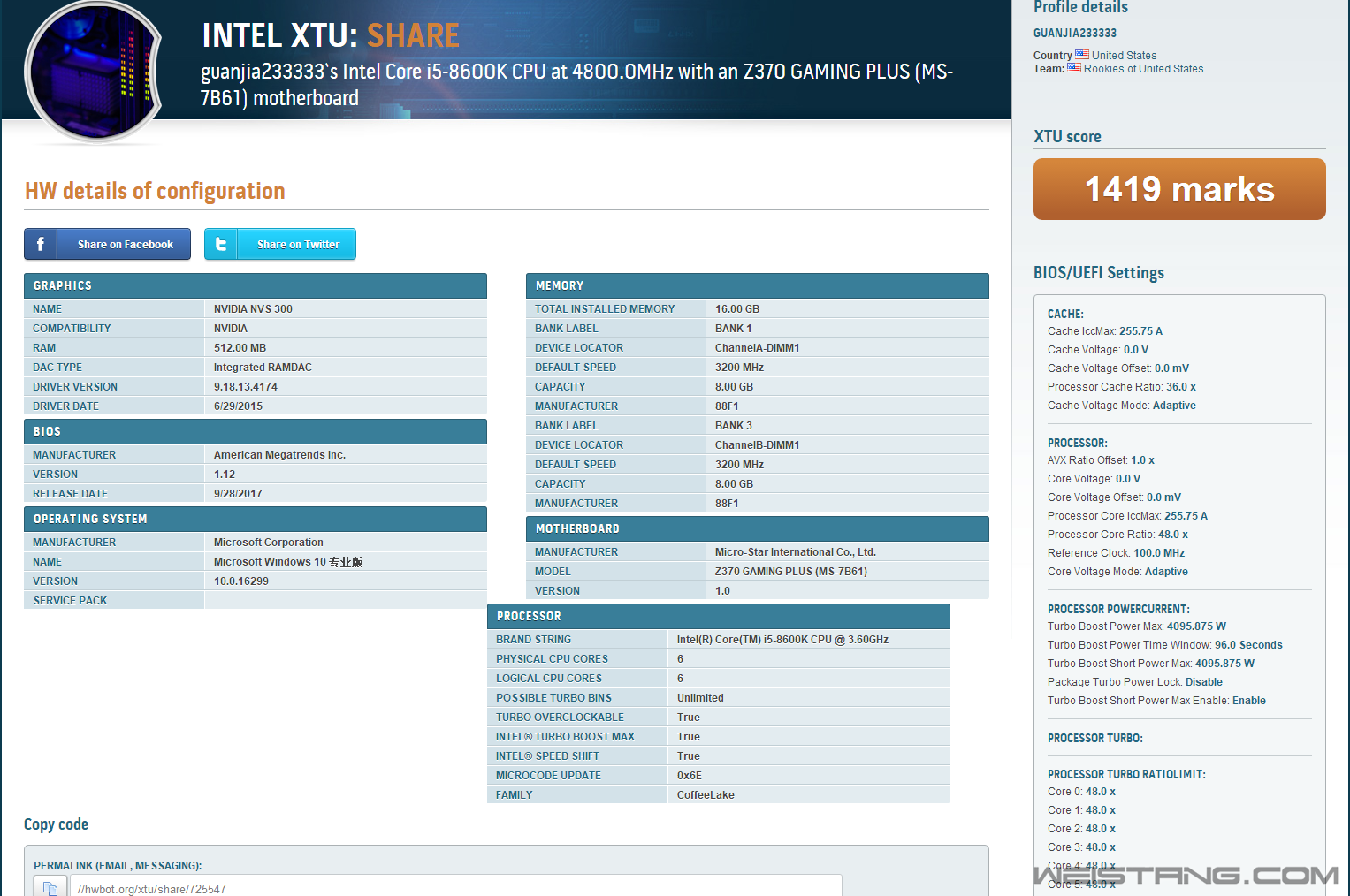
Task: Select Micro-Star International Co., Ltd. value
Action: (x=796, y=551)
